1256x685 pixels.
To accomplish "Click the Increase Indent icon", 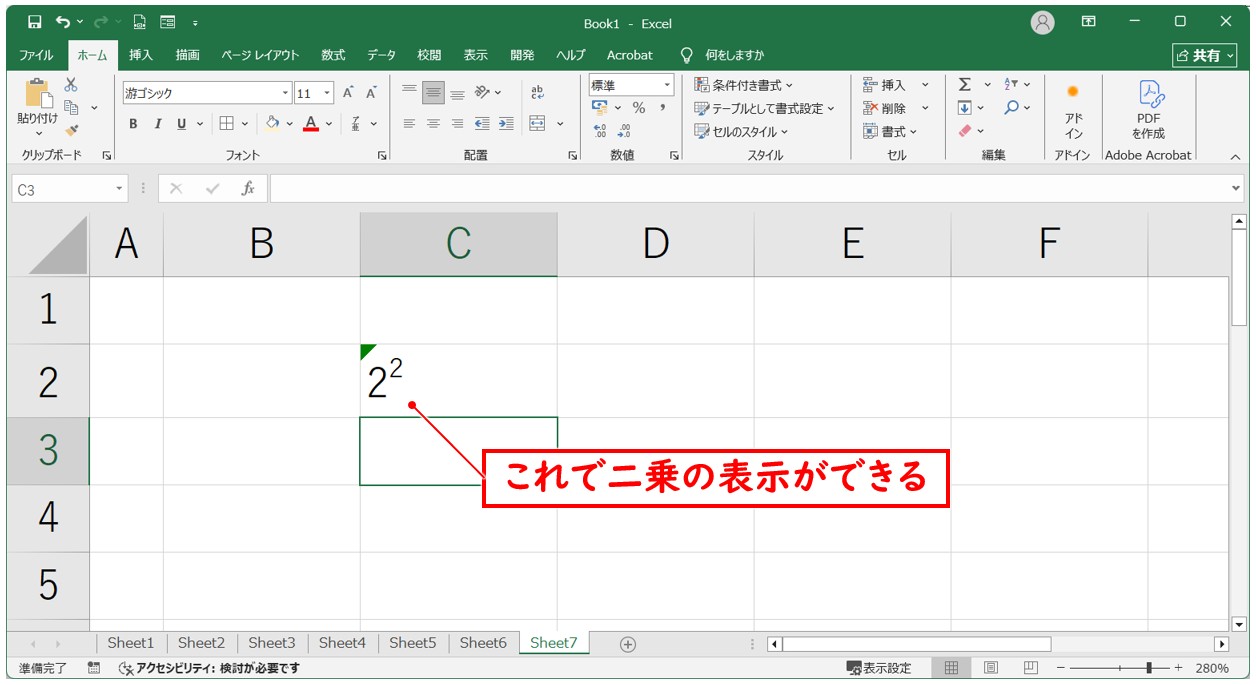I will 506,124.
